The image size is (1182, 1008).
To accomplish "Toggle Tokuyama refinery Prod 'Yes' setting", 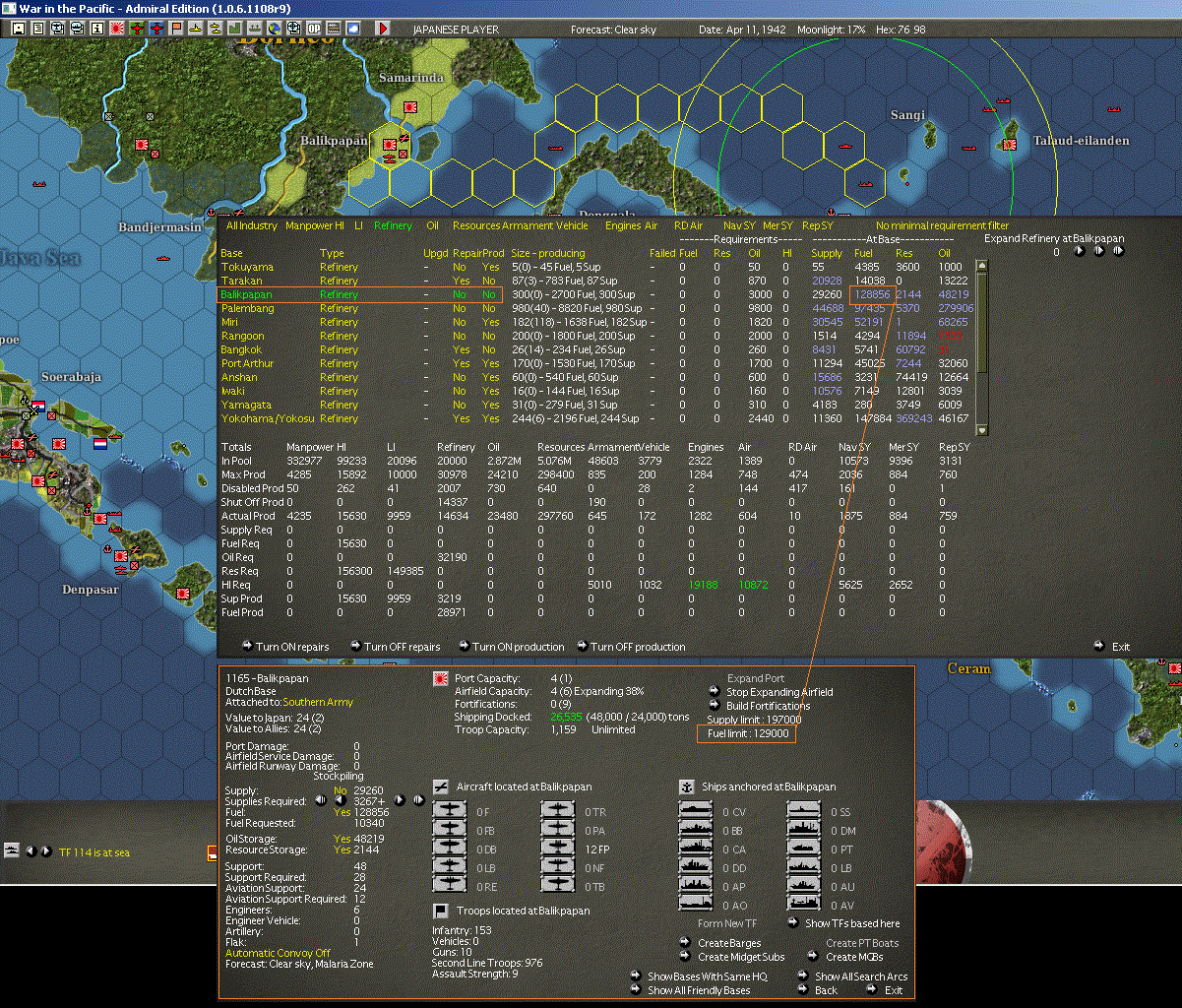I will click(x=490, y=267).
